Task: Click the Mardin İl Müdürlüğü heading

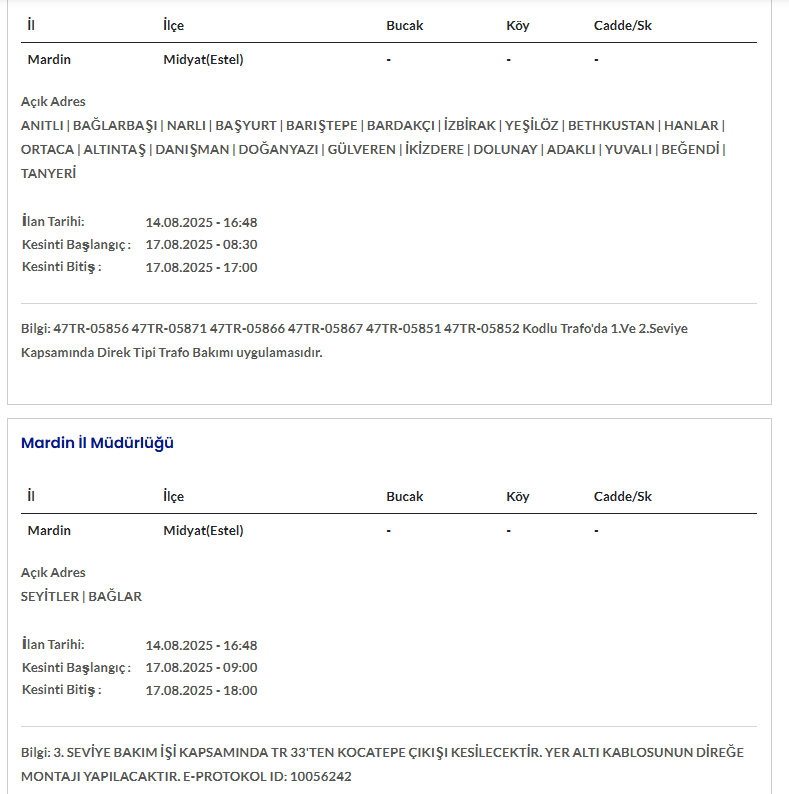Action: tap(97, 443)
